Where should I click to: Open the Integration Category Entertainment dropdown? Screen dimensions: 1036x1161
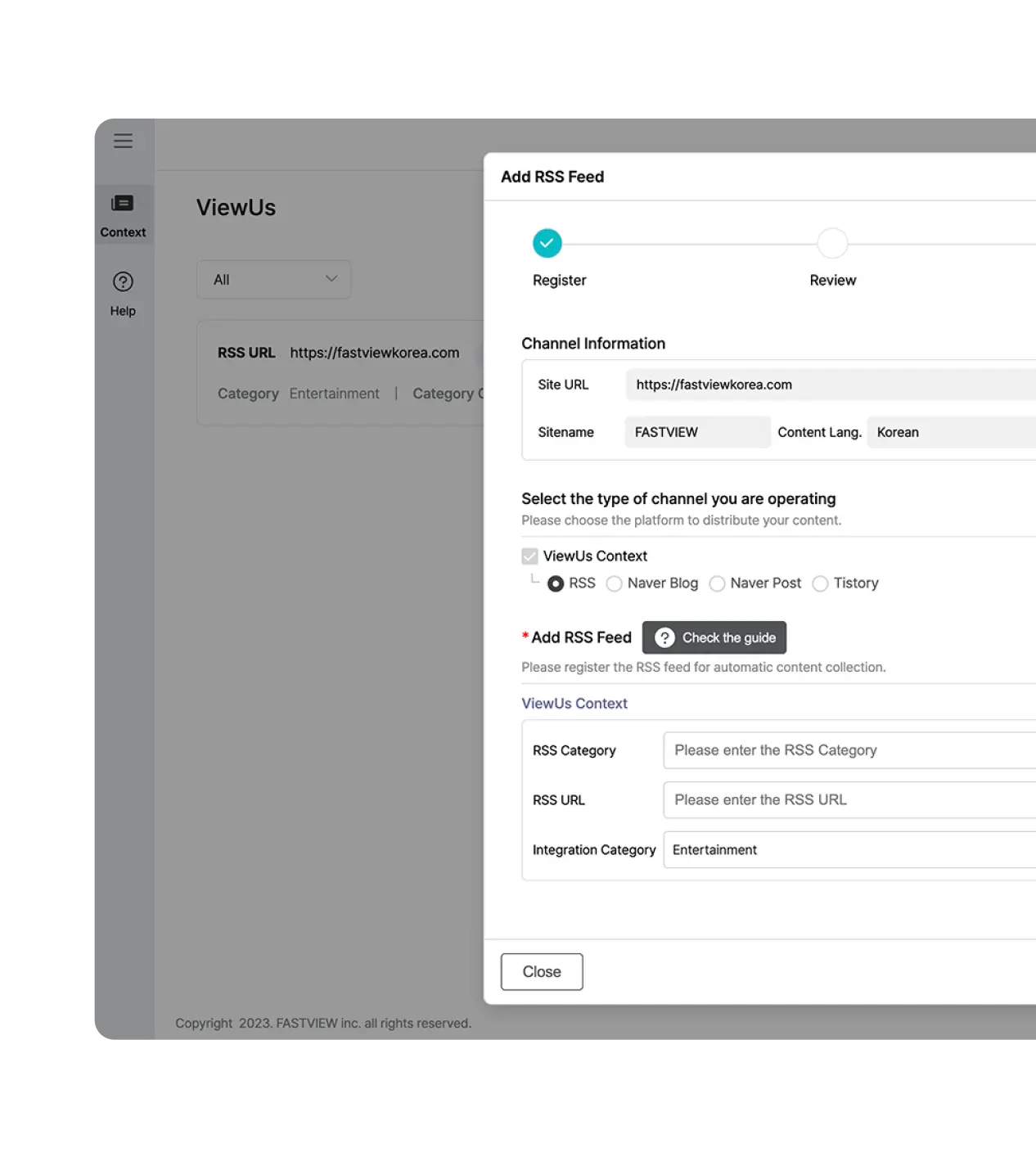[849, 850]
